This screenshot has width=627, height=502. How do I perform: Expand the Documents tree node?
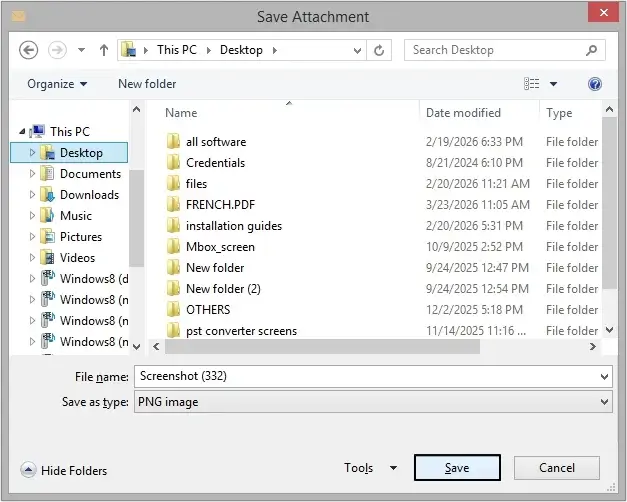click(x=32, y=174)
